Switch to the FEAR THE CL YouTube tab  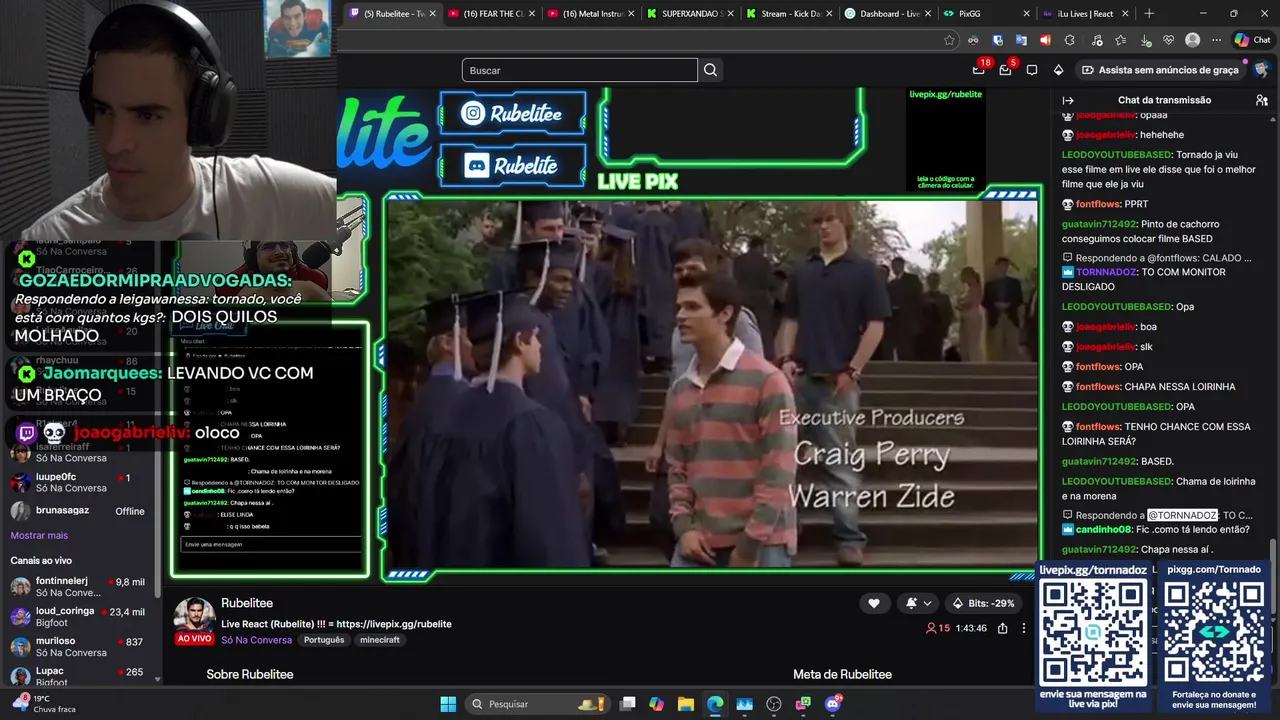click(x=491, y=13)
